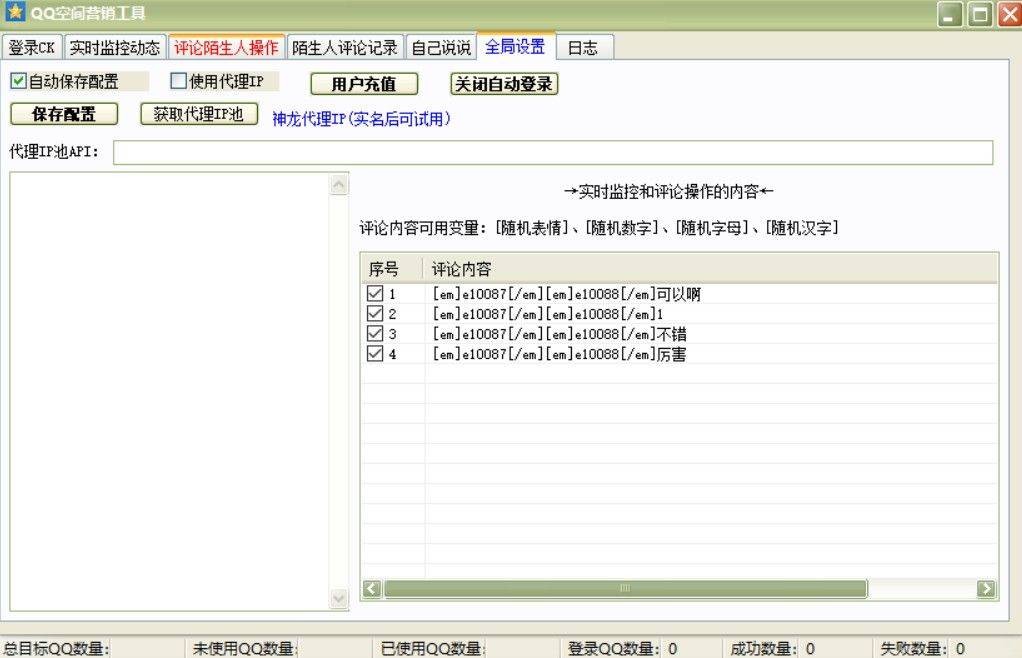Click the left text area scroll down arrow
The image size is (1022, 658).
click(x=339, y=598)
